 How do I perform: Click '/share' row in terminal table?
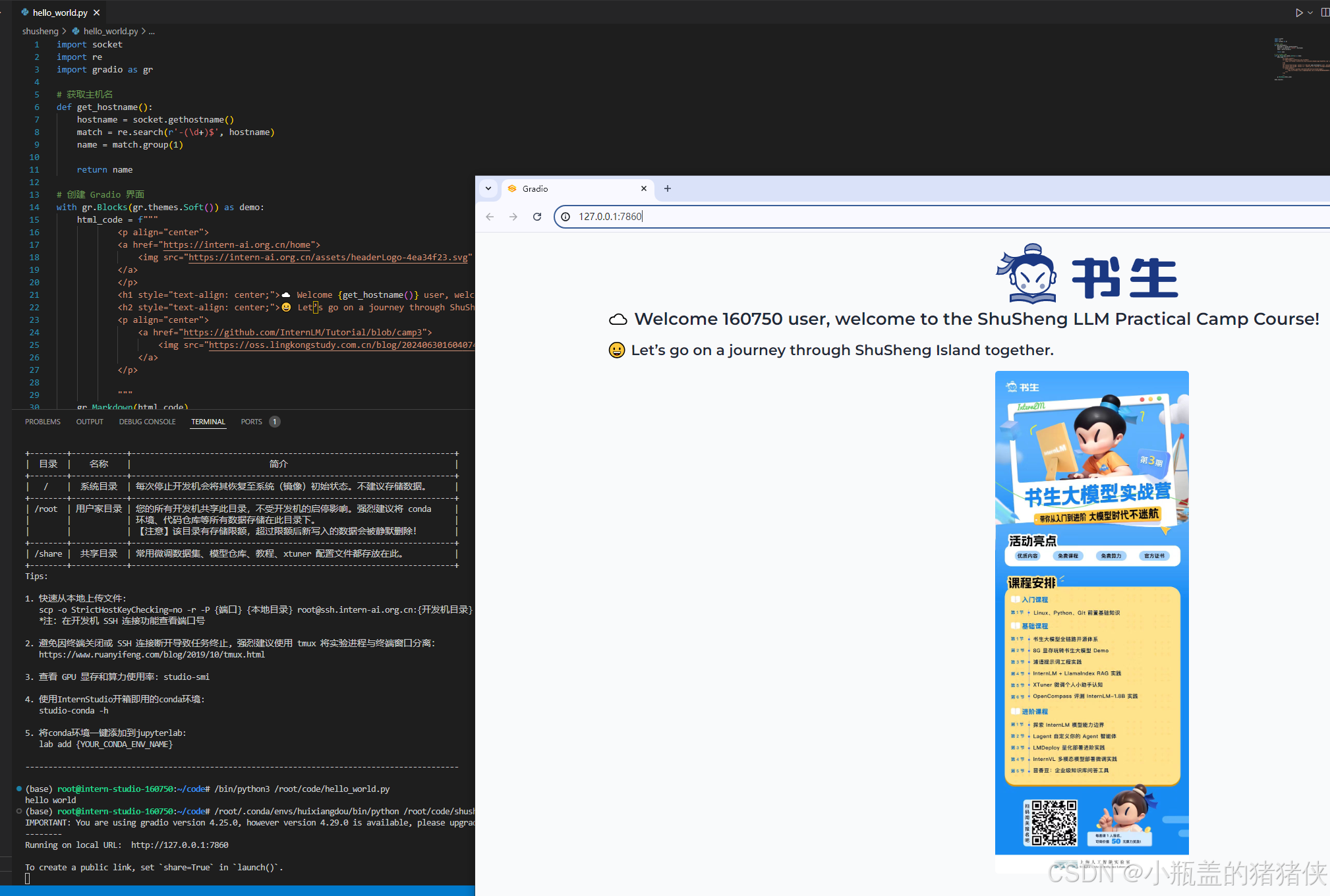click(241, 554)
